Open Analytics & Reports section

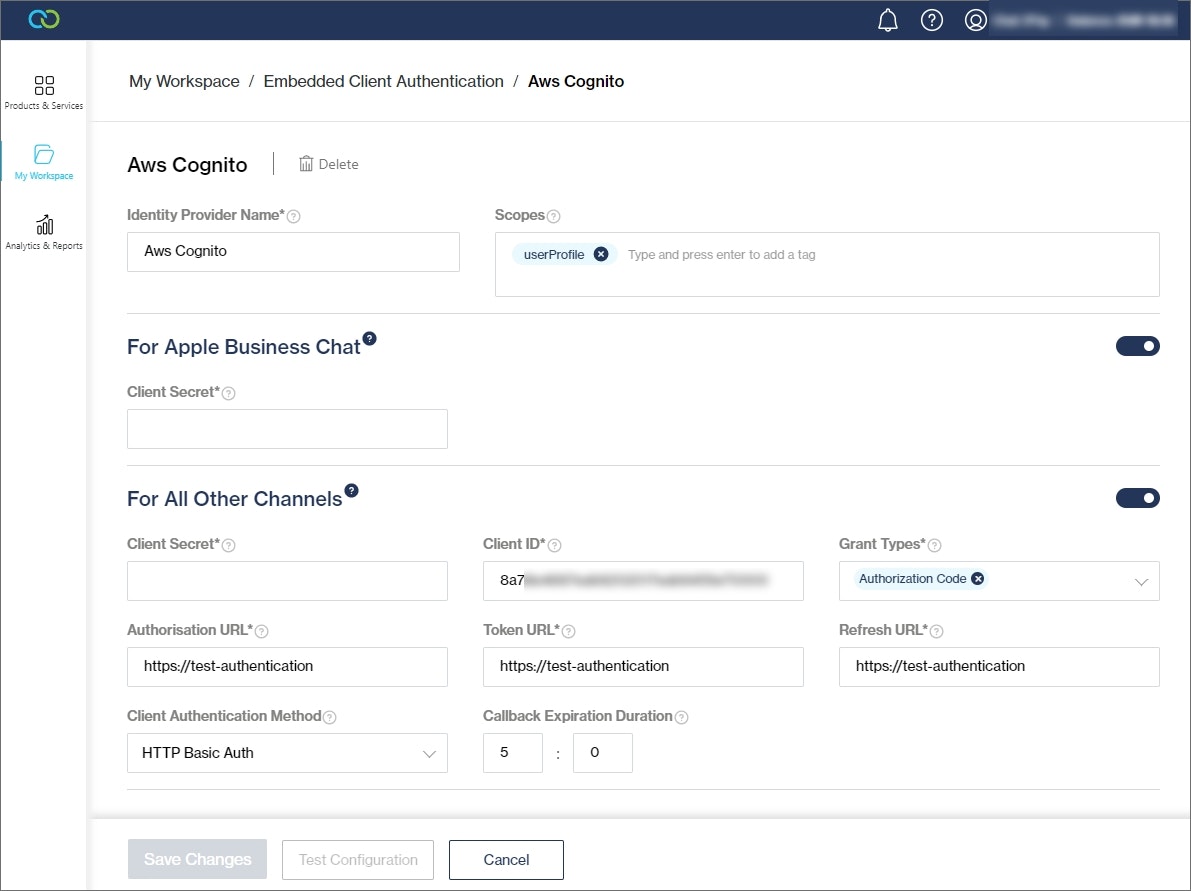[44, 232]
